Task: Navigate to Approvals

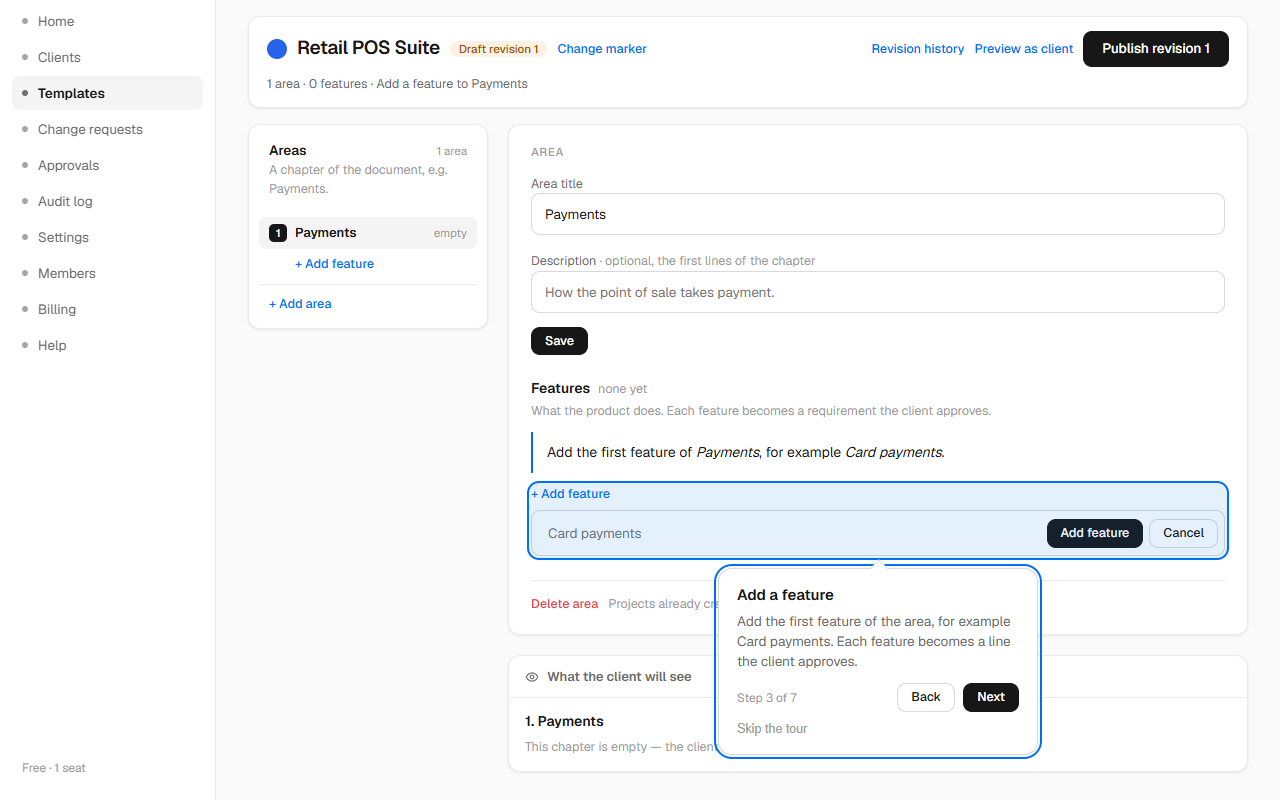Action: [x=107, y=165]
